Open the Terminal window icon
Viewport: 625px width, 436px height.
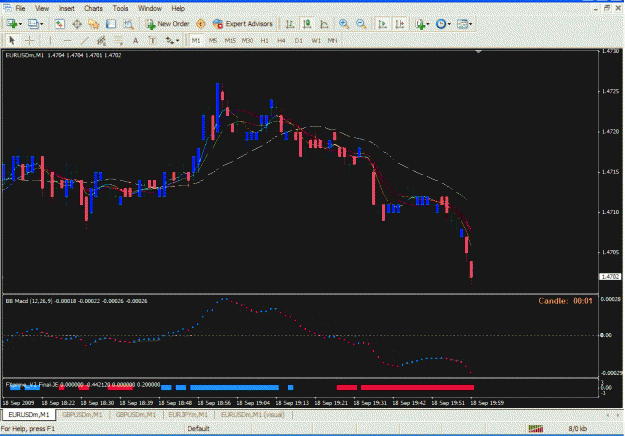tap(111, 24)
